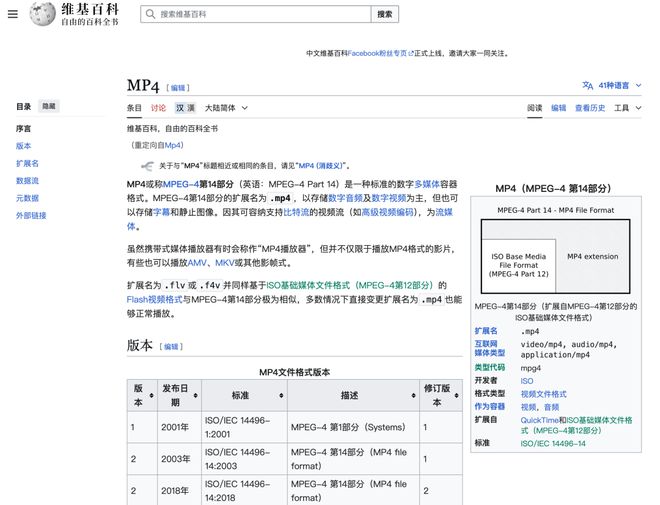Open the 编辑 tab
The height and width of the screenshot is (505, 660).
[x=559, y=108]
